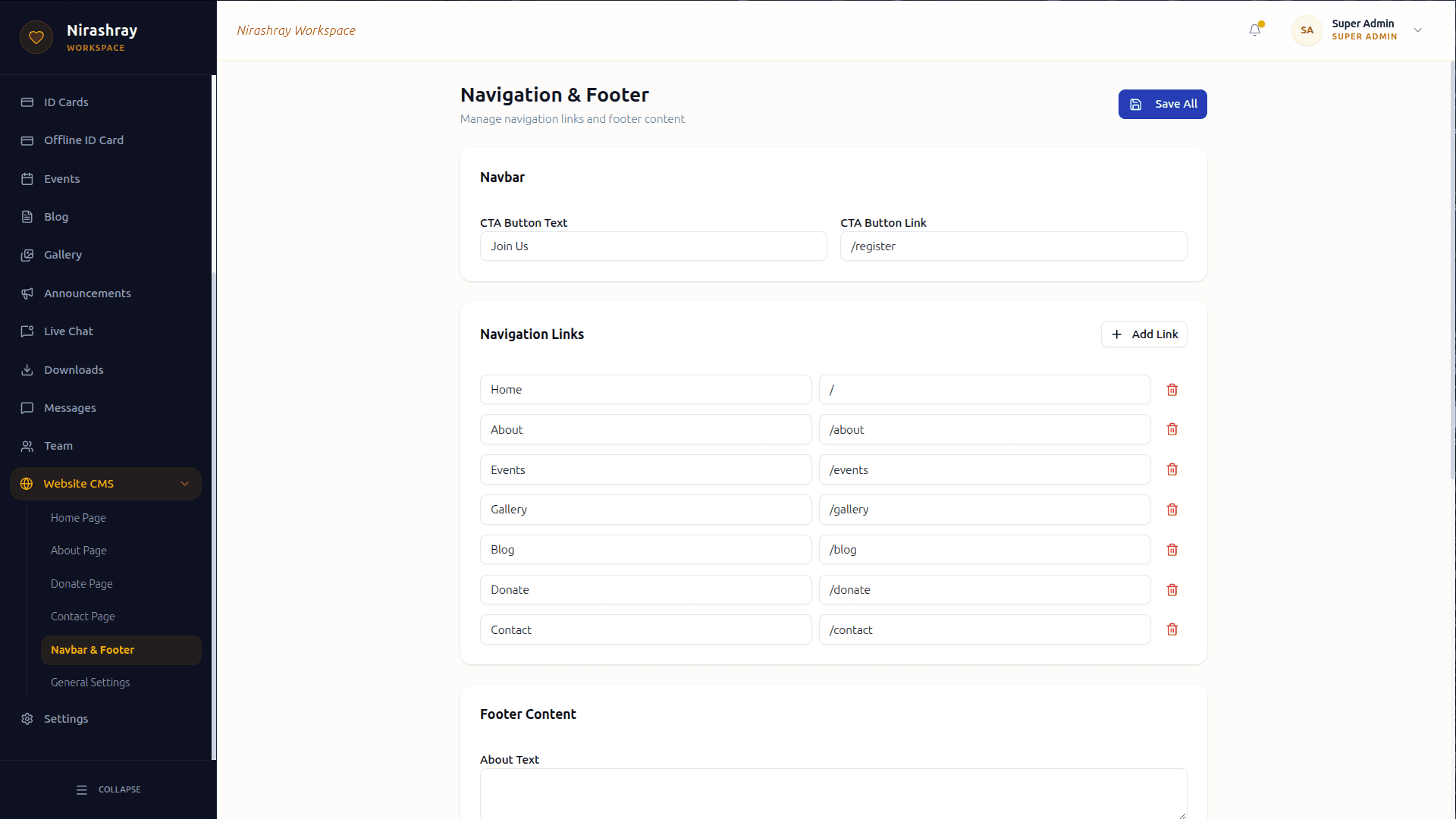
Task: Click the Save All button
Action: (1163, 104)
